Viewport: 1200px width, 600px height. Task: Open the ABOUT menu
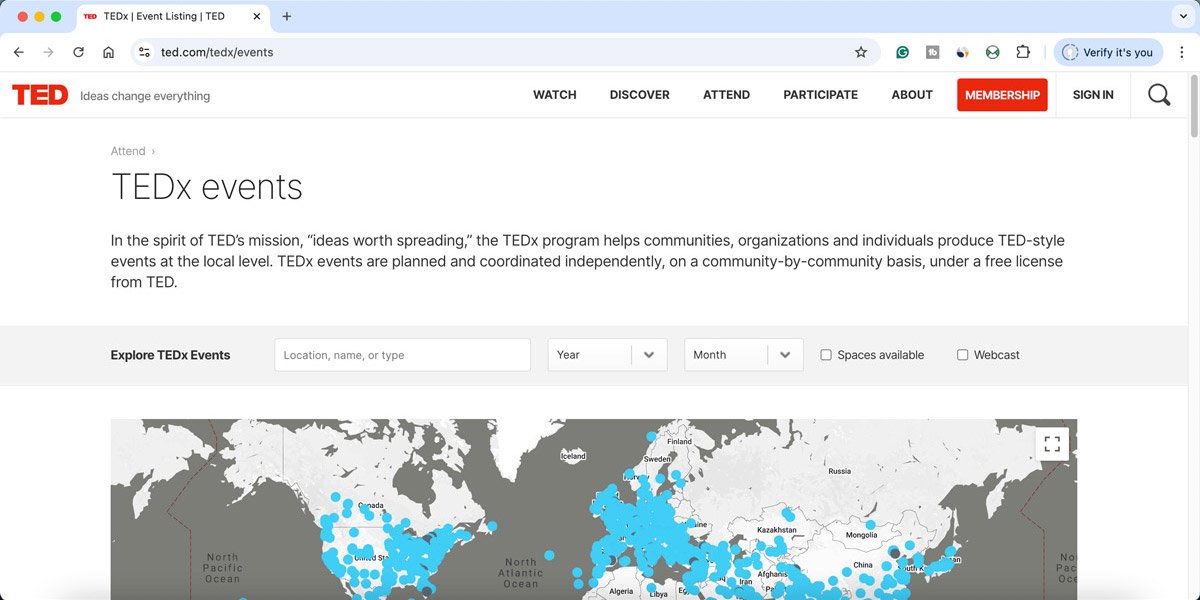(x=912, y=95)
